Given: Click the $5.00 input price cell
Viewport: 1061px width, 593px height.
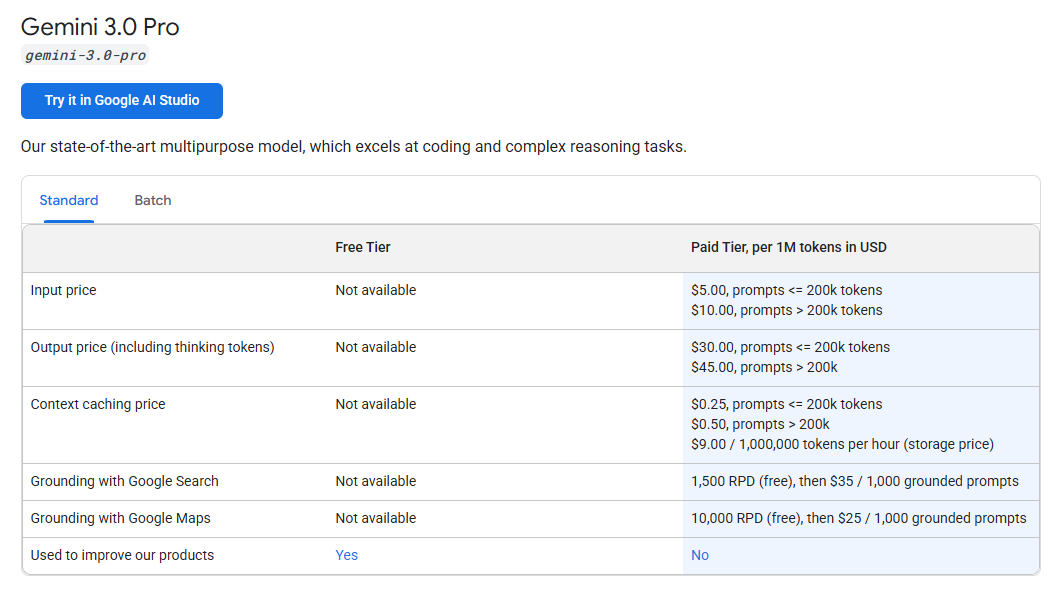Looking at the screenshot, I should (x=787, y=290).
